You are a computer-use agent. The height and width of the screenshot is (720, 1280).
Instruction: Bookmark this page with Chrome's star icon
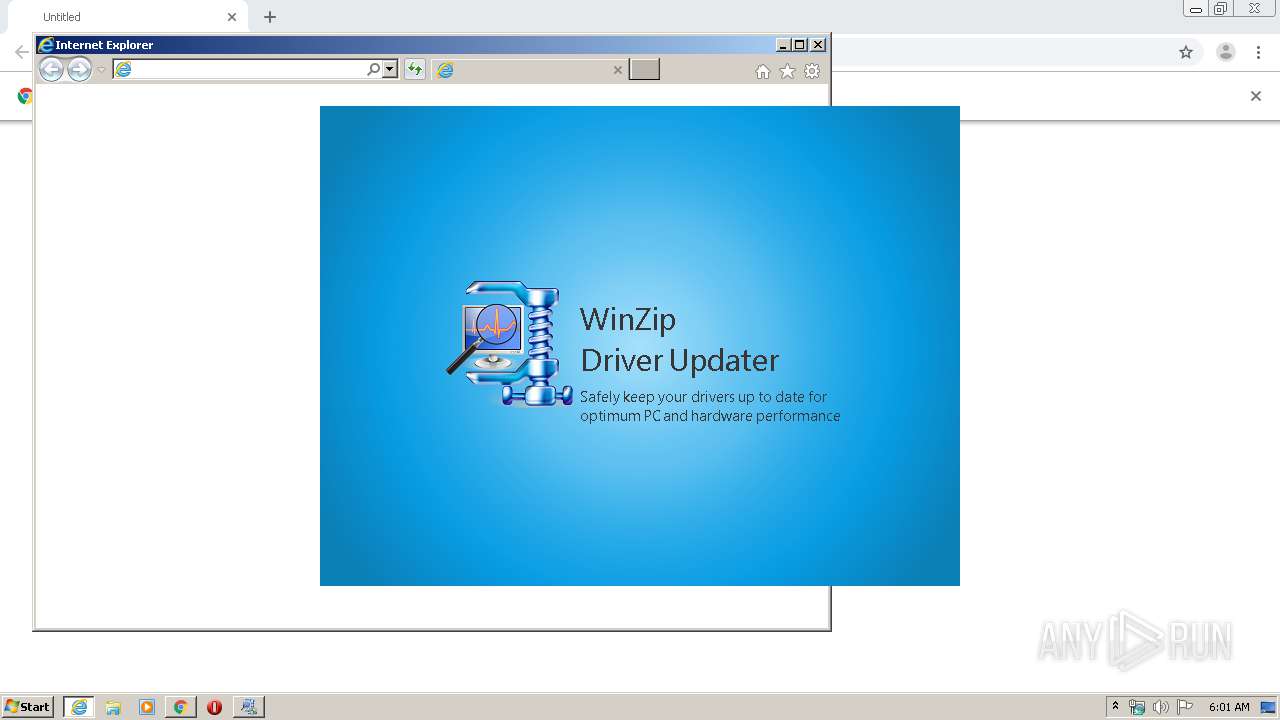tap(1186, 52)
